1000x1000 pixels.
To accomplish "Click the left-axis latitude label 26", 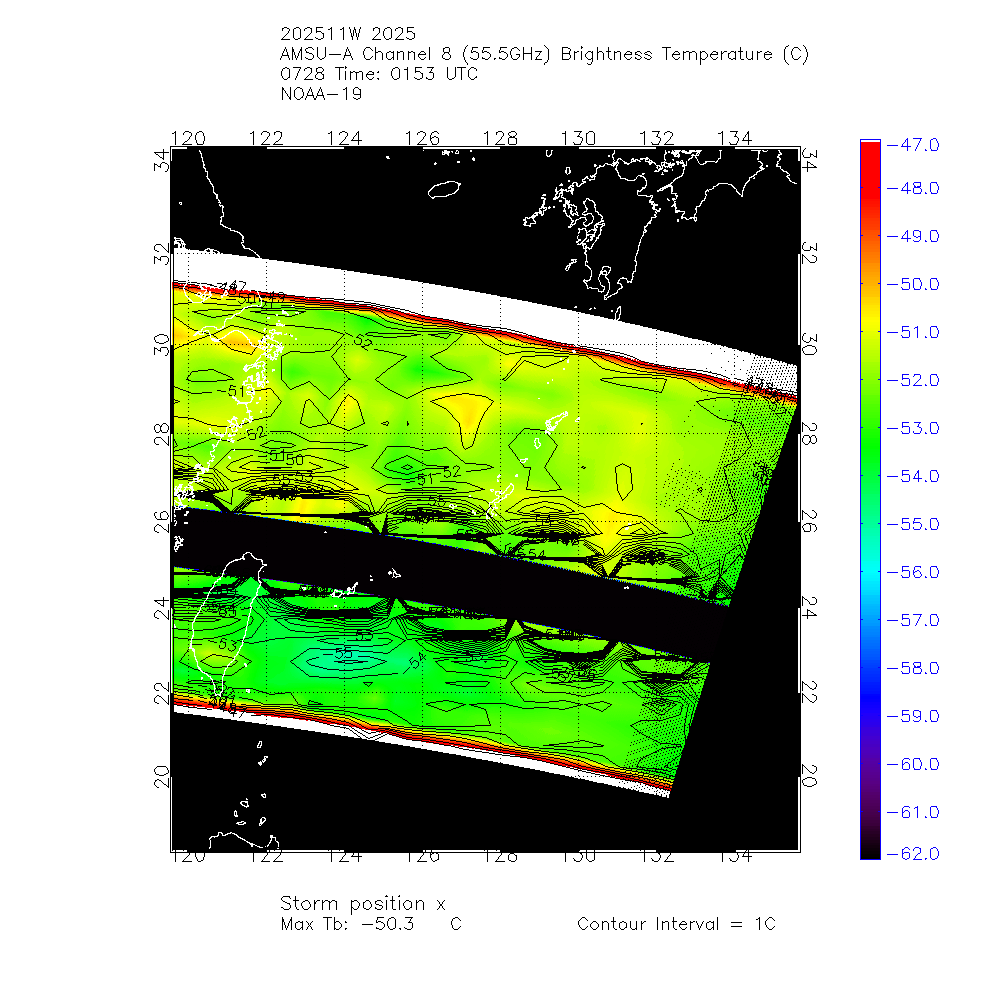I will (161, 522).
